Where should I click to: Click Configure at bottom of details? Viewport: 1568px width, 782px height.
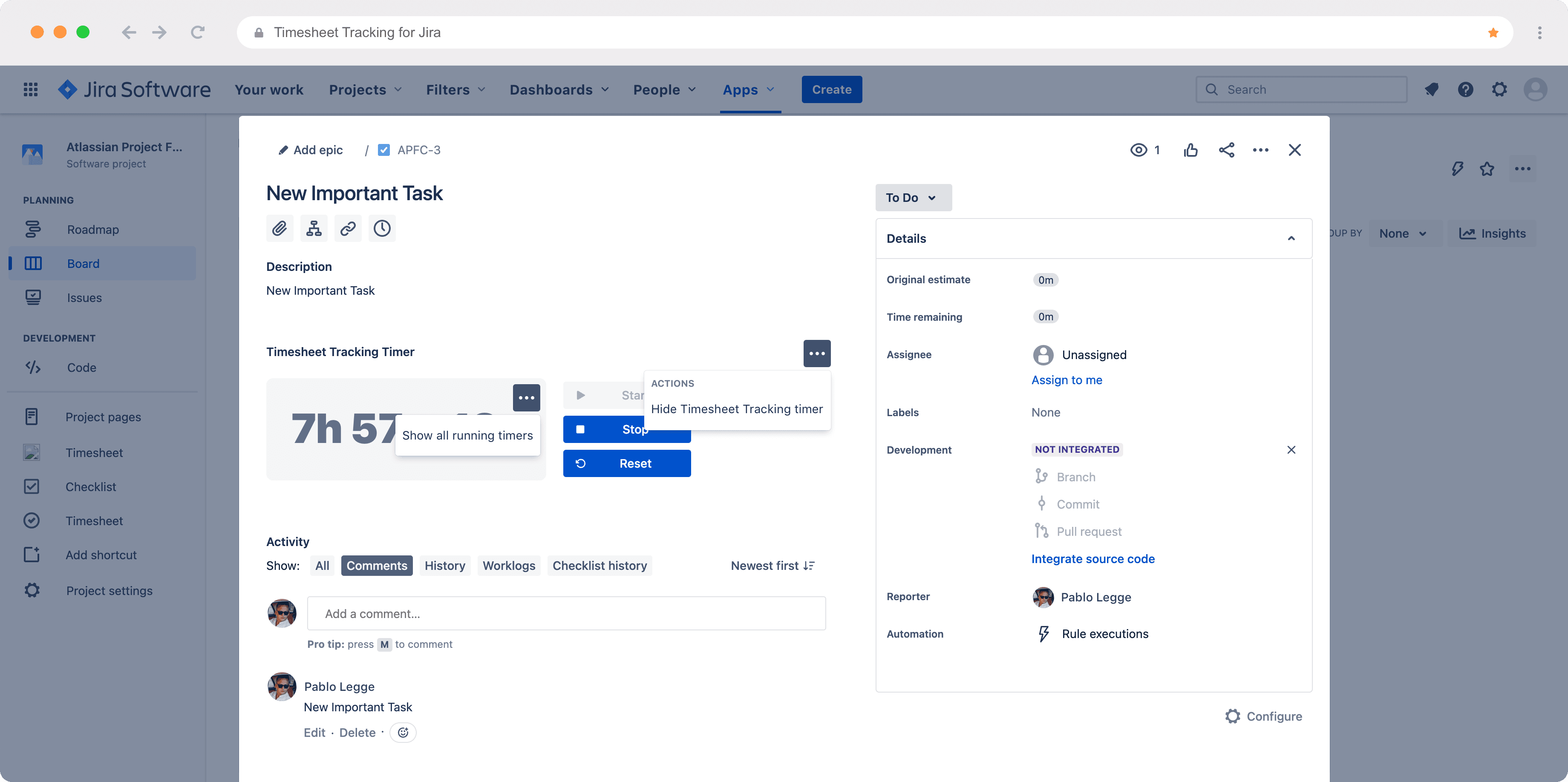click(x=1264, y=716)
